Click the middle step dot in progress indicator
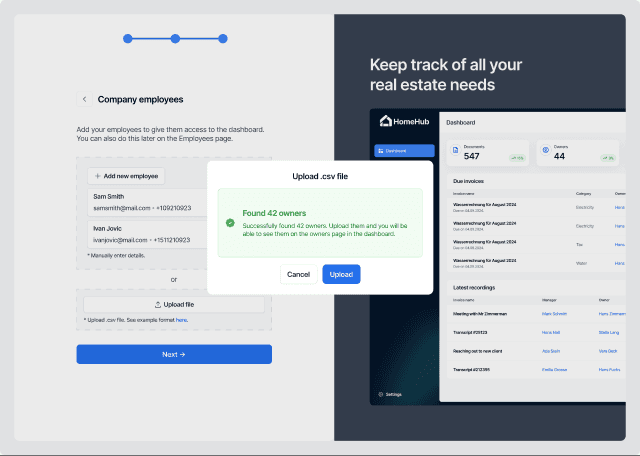 click(175, 39)
